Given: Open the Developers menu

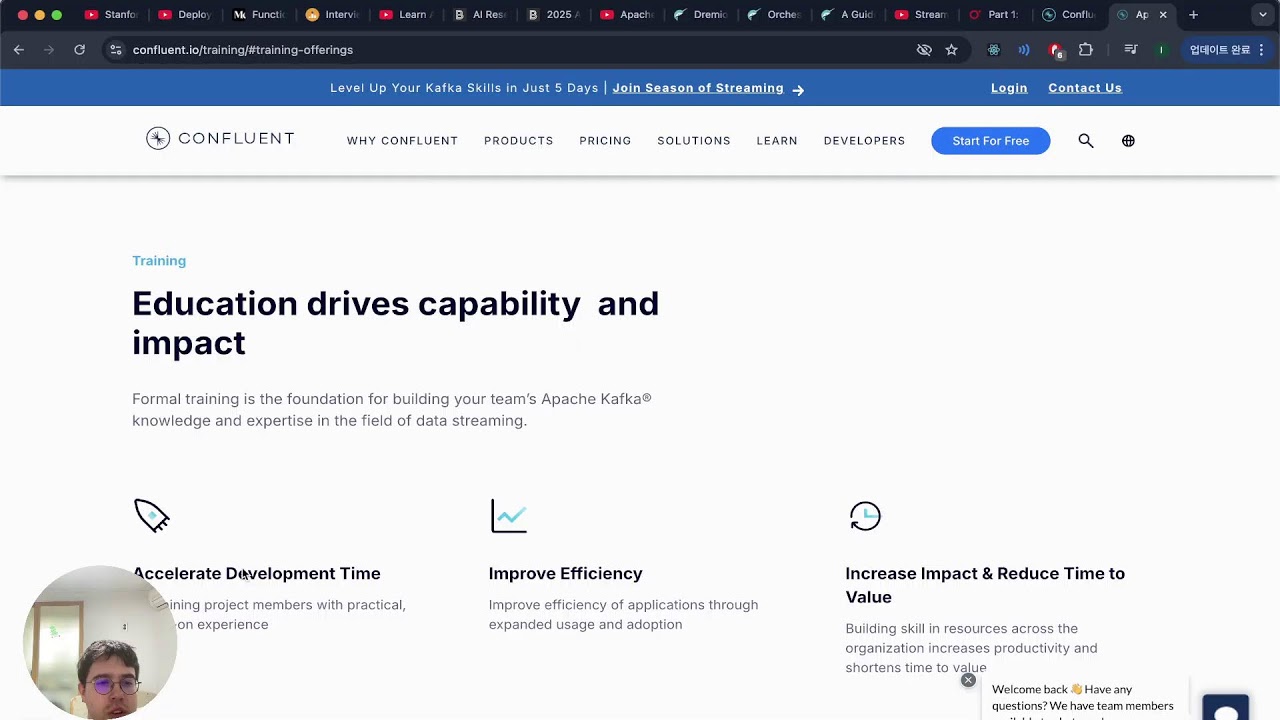Looking at the screenshot, I should point(864,141).
